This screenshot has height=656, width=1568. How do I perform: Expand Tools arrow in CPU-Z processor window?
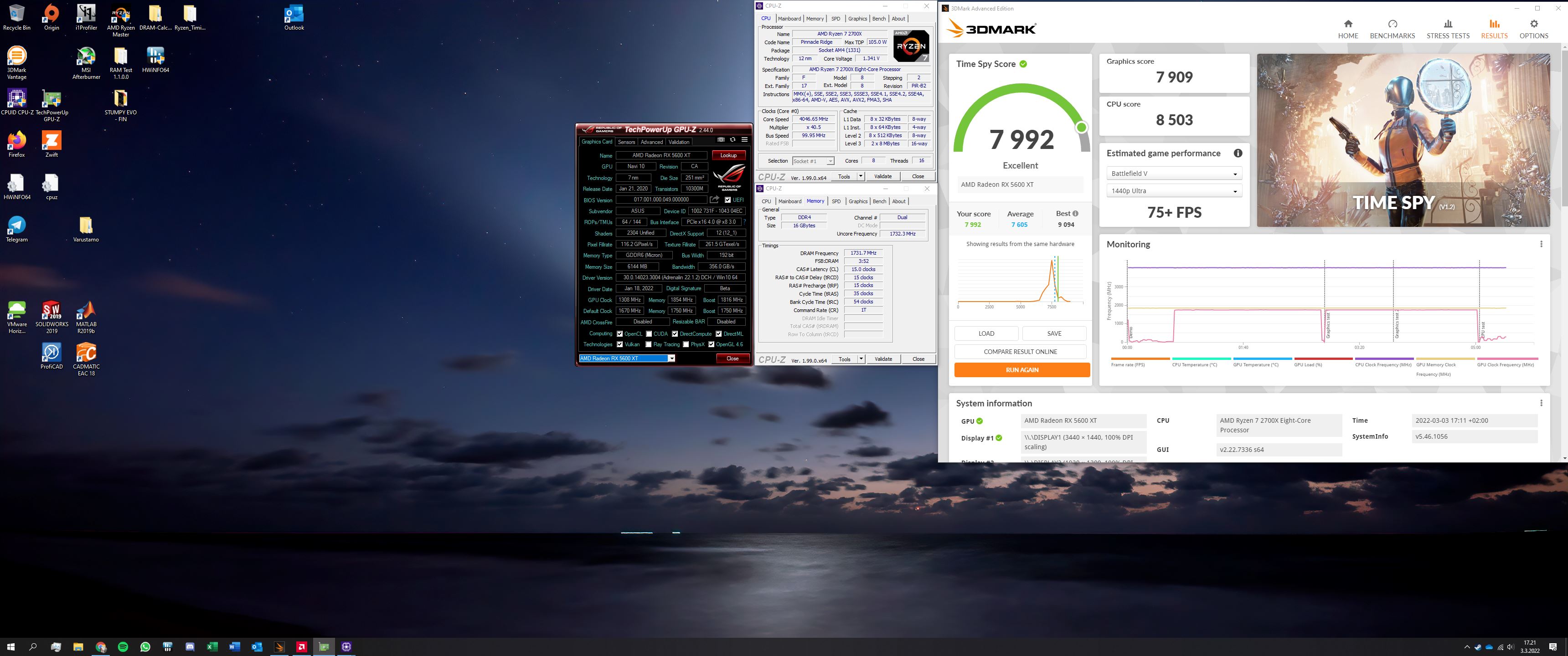(861, 176)
